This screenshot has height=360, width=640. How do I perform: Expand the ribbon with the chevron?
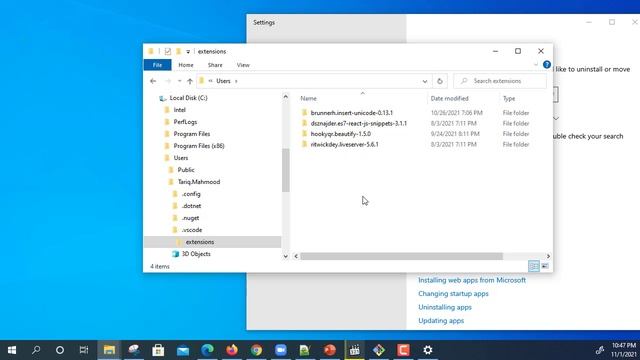click(536, 64)
